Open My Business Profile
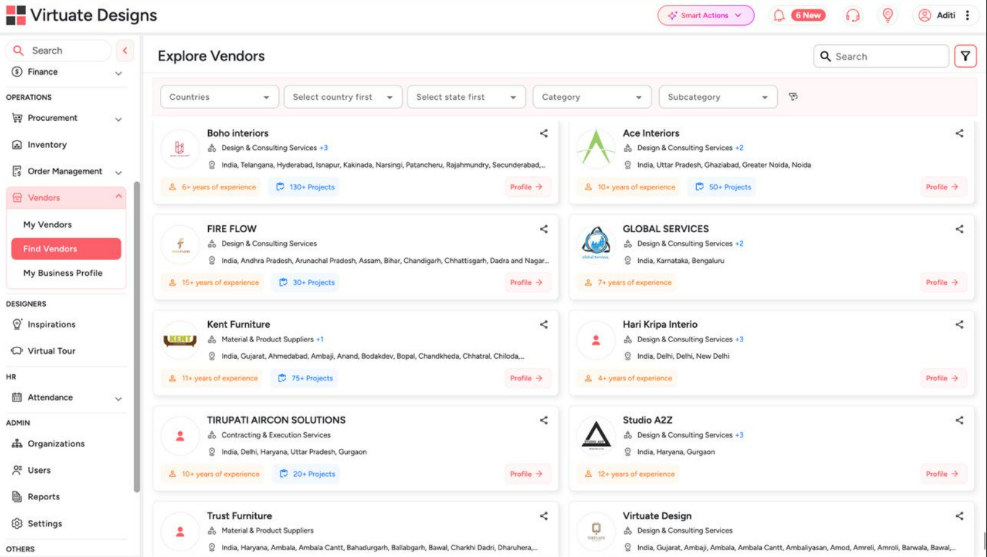This screenshot has width=987, height=557. tap(62, 273)
